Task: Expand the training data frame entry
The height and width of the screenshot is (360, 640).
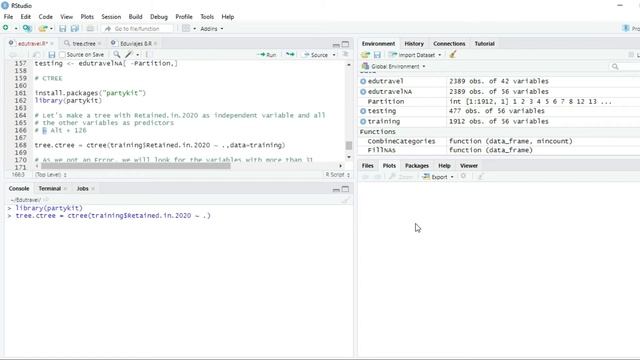Action: click(x=363, y=121)
